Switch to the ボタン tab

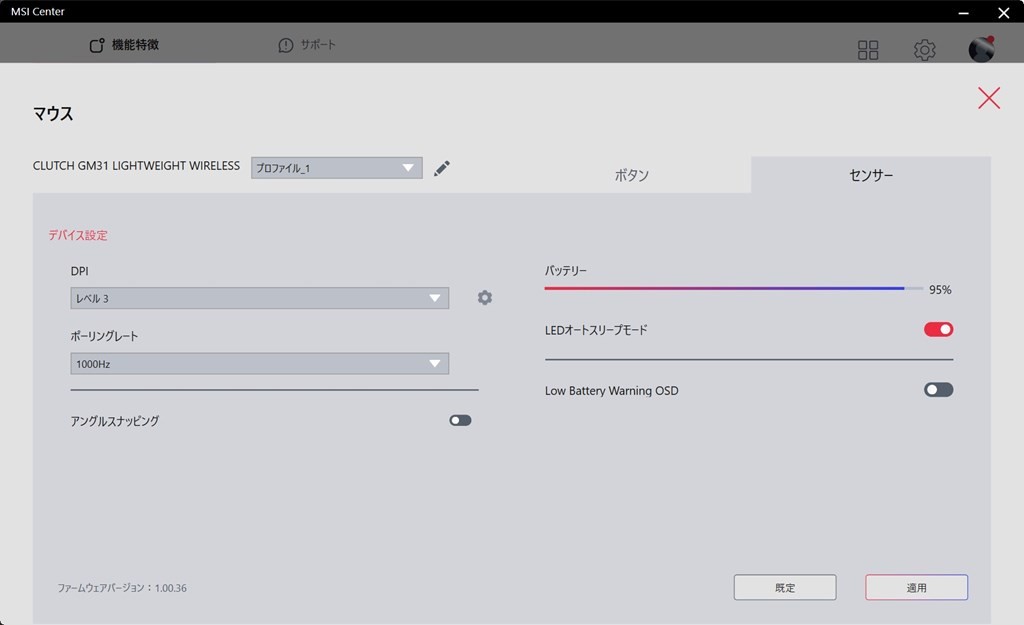[631, 175]
